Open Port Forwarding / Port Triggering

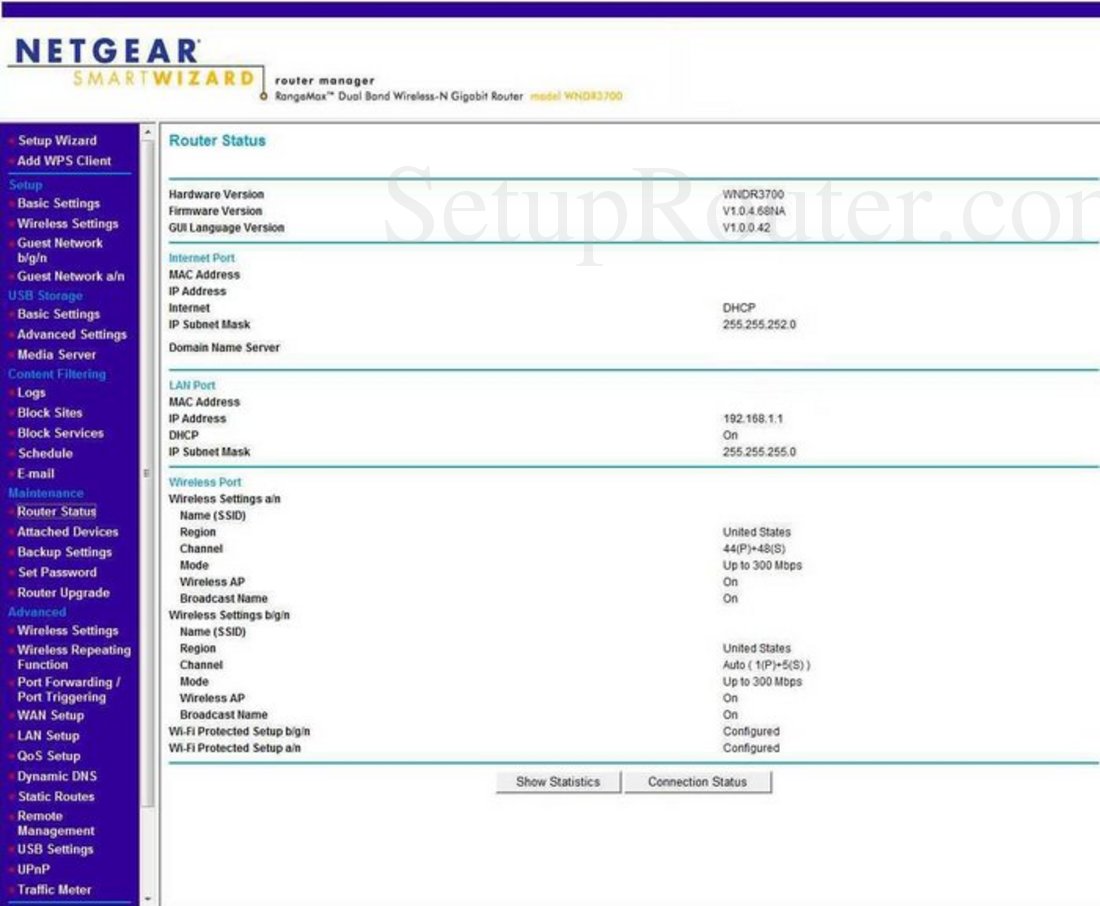[70, 689]
